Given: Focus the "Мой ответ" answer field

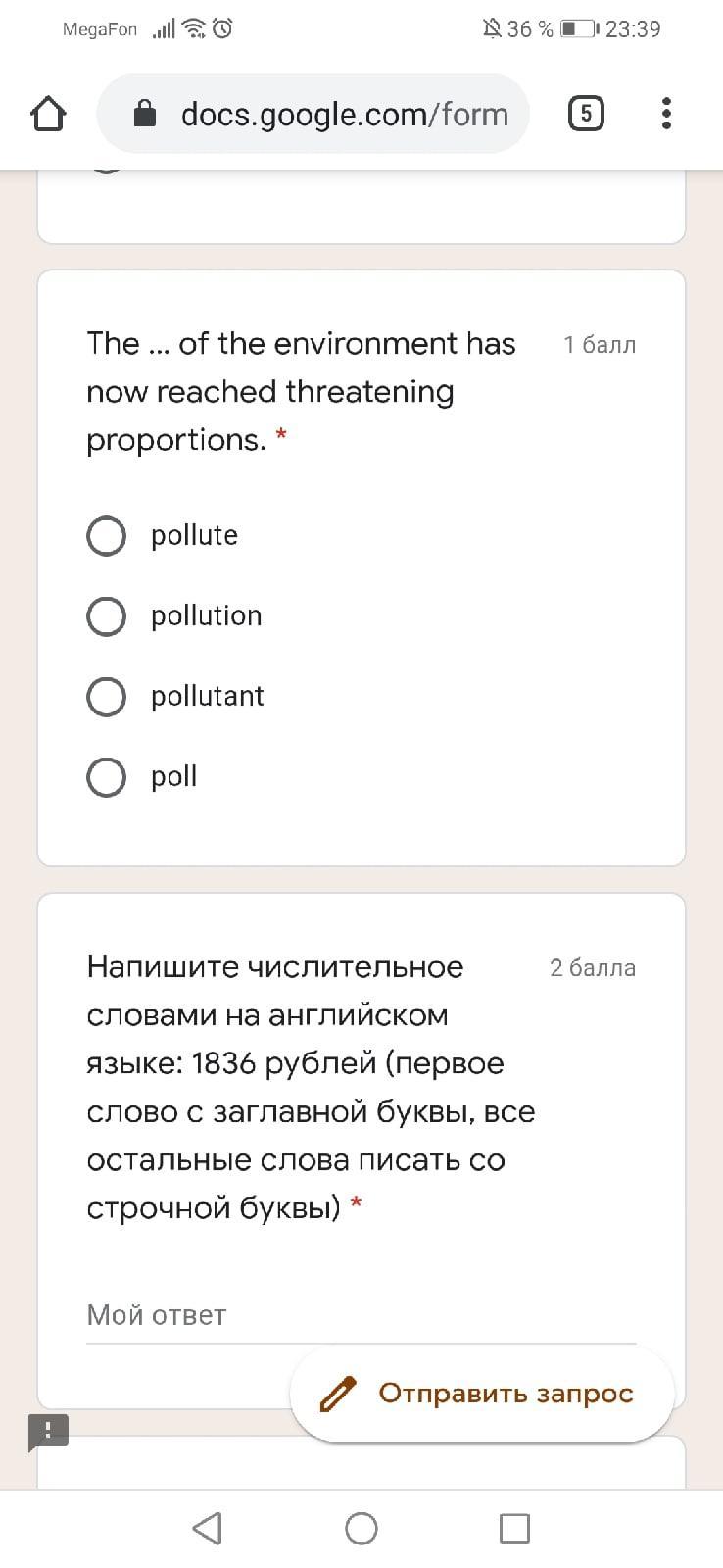Looking at the screenshot, I should 361,1315.
